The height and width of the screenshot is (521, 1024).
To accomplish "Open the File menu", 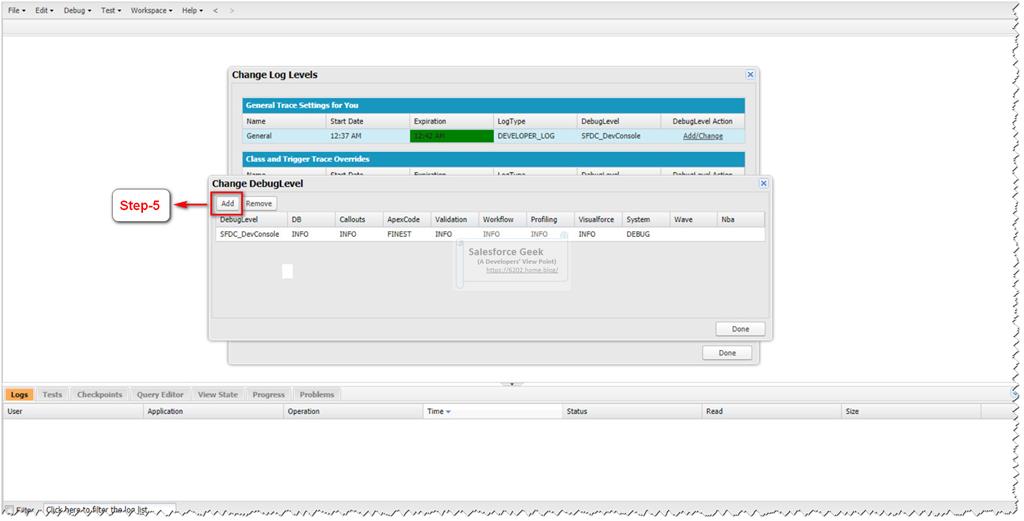I will 16,10.
